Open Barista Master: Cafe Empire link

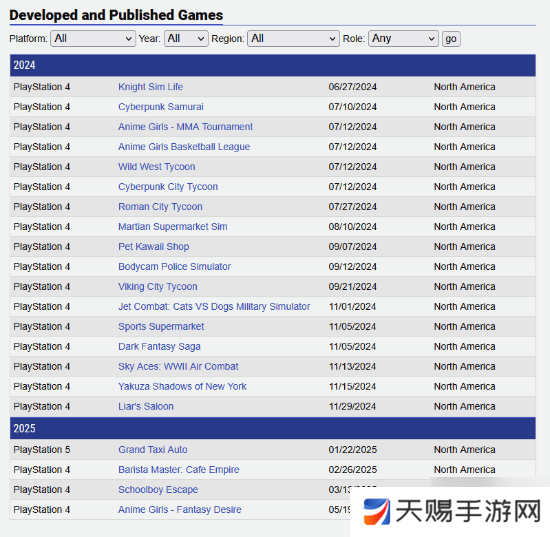(179, 470)
